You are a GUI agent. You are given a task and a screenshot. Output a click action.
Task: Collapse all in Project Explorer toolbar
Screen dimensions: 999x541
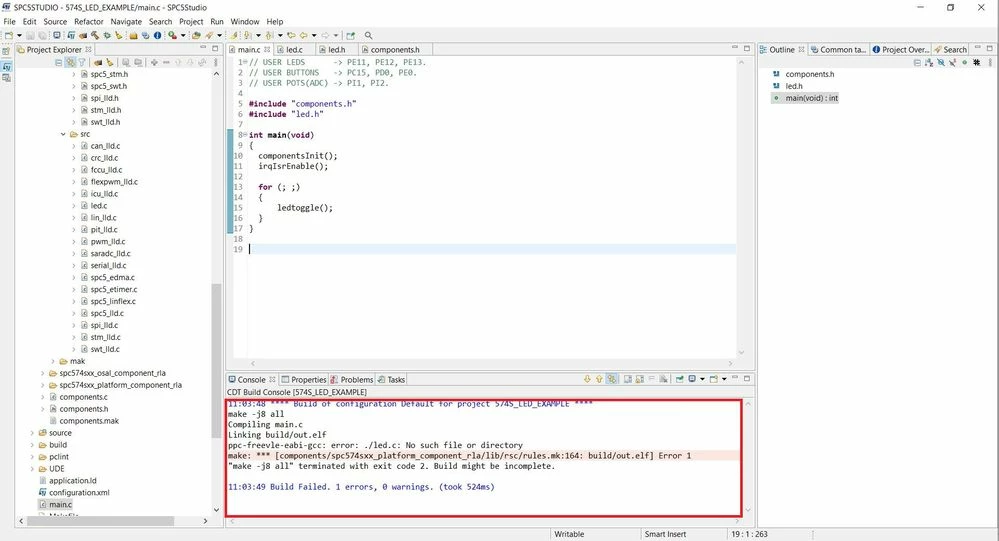coord(59,62)
